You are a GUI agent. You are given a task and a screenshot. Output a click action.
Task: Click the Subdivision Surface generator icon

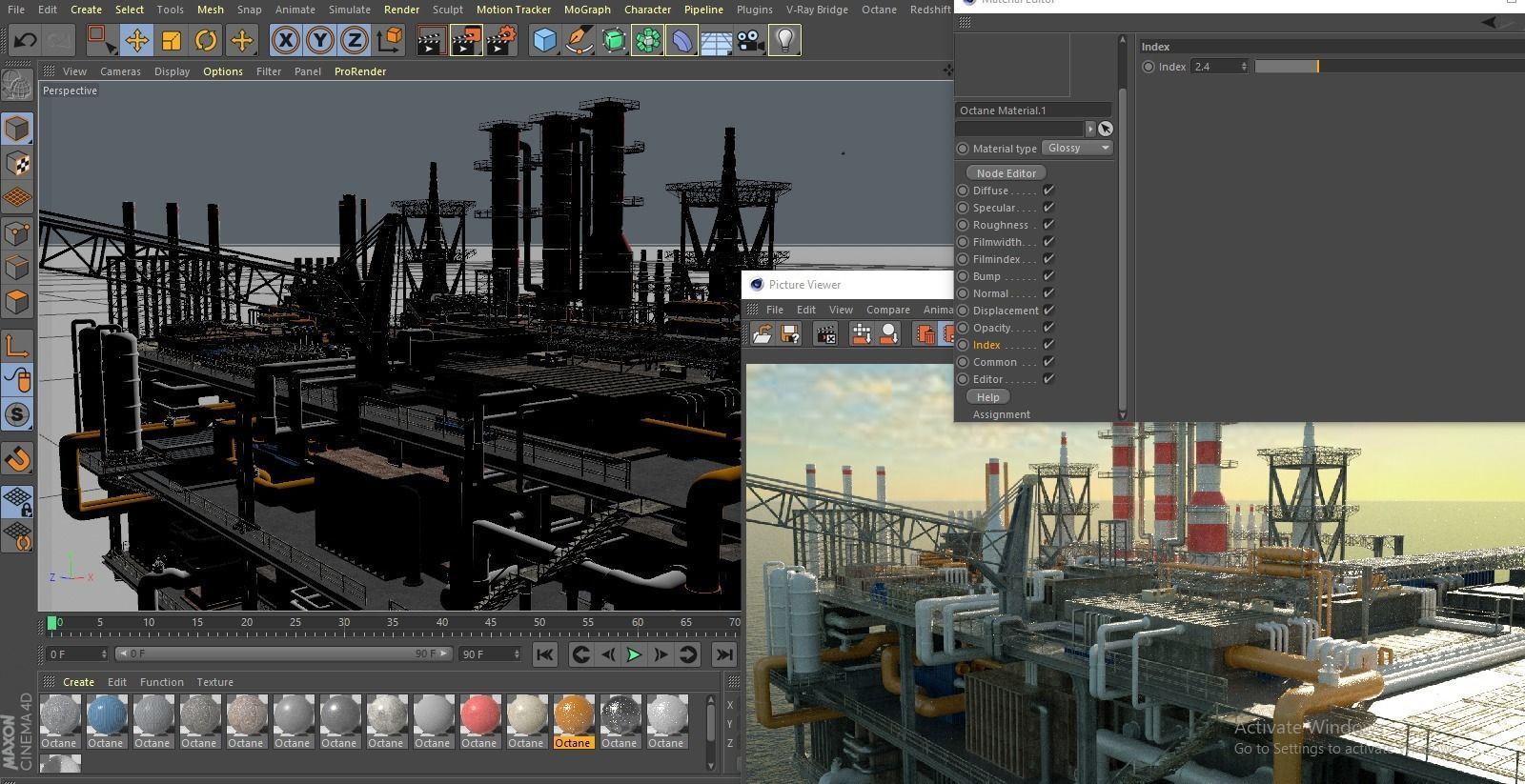tap(614, 40)
